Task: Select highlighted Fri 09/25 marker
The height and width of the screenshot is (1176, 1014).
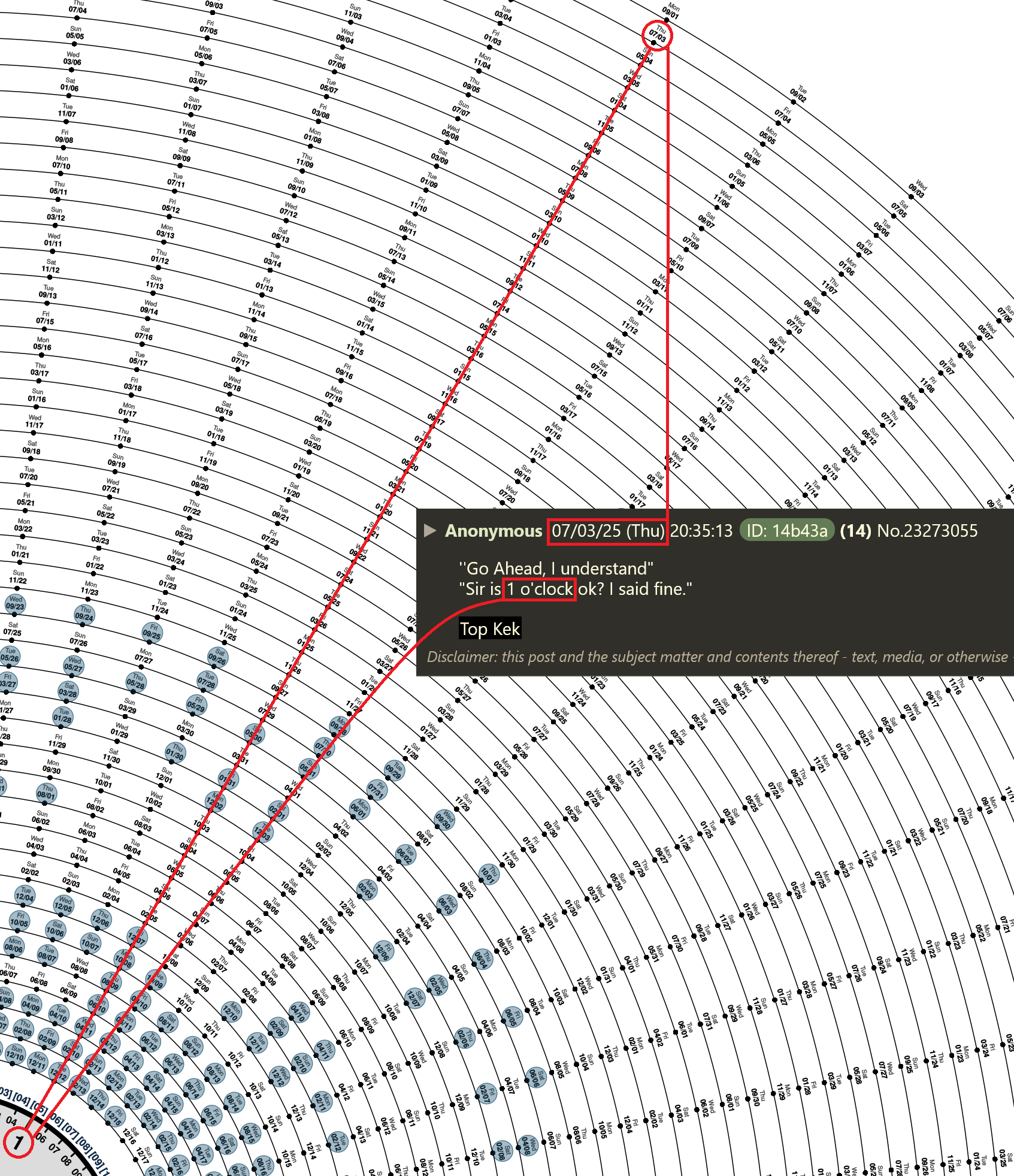Action: pos(152,632)
